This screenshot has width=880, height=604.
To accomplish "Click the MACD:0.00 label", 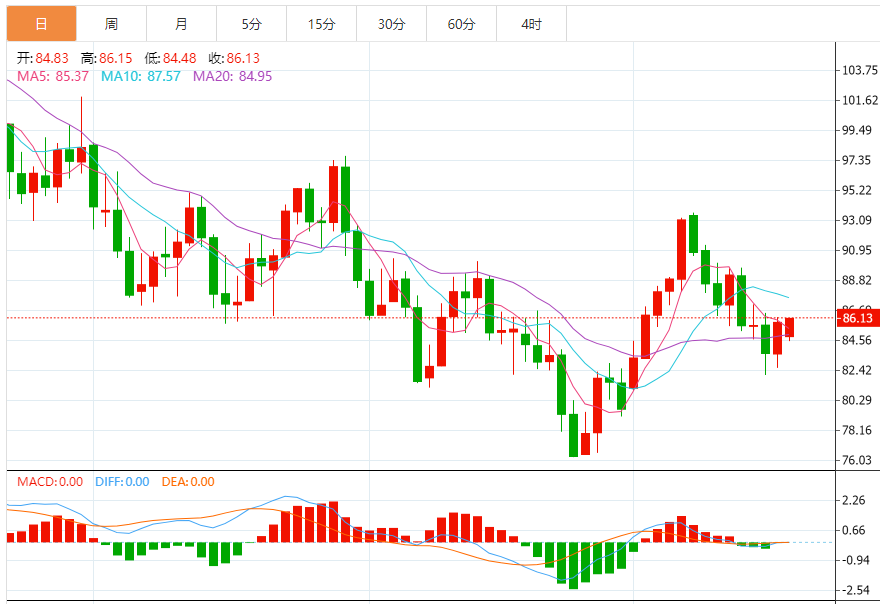I will click(50, 482).
